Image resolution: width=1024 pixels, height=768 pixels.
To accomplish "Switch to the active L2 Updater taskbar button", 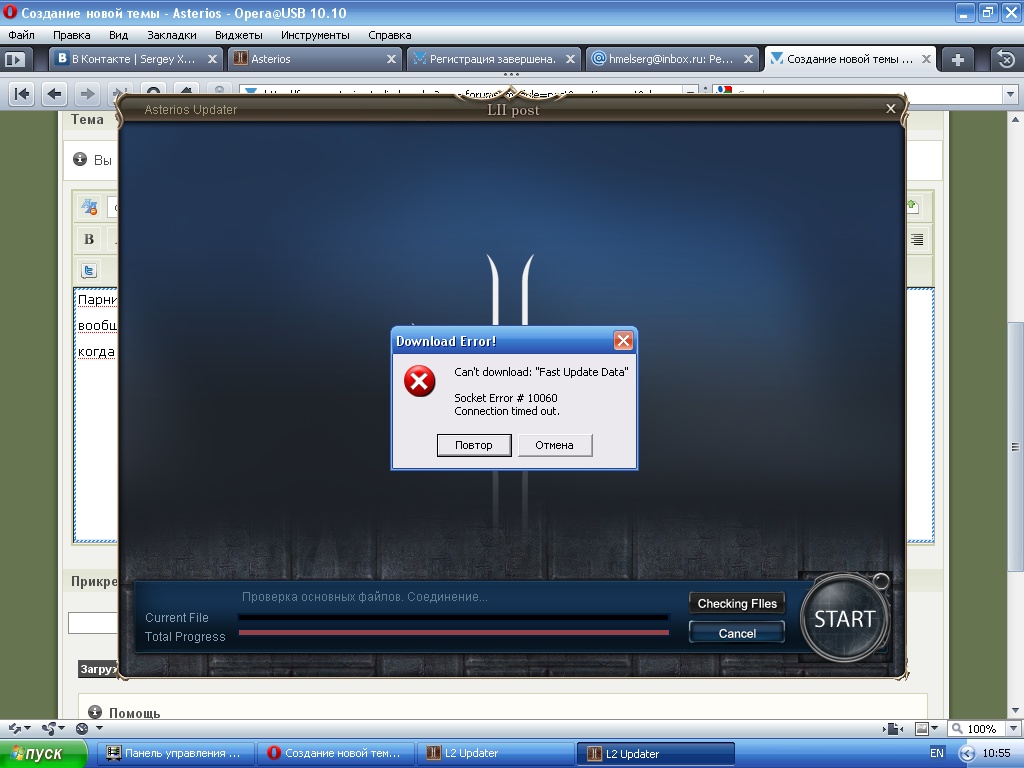I will (657, 753).
